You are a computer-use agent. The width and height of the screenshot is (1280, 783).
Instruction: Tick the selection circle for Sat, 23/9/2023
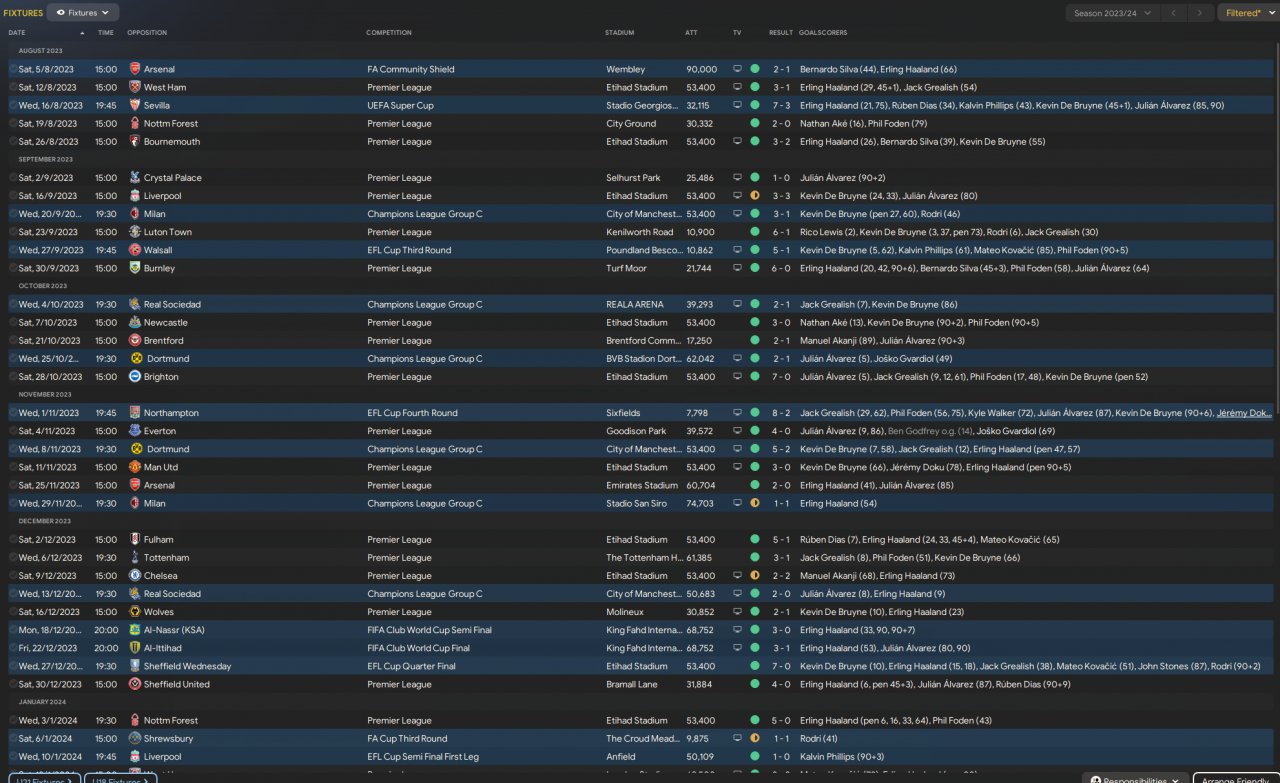13,232
